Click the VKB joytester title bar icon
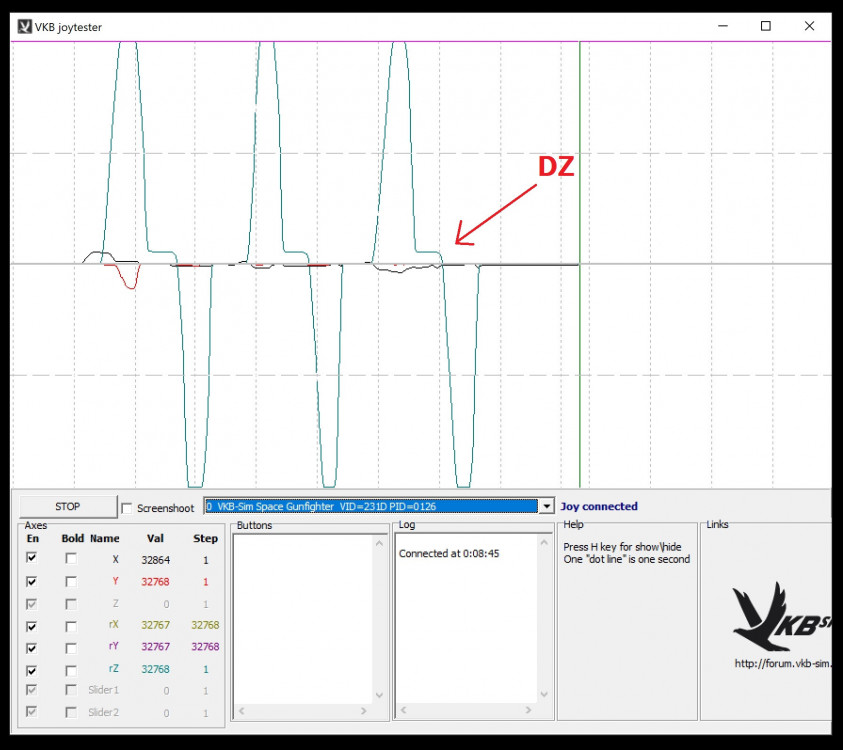The height and width of the screenshot is (750, 843). [24, 26]
